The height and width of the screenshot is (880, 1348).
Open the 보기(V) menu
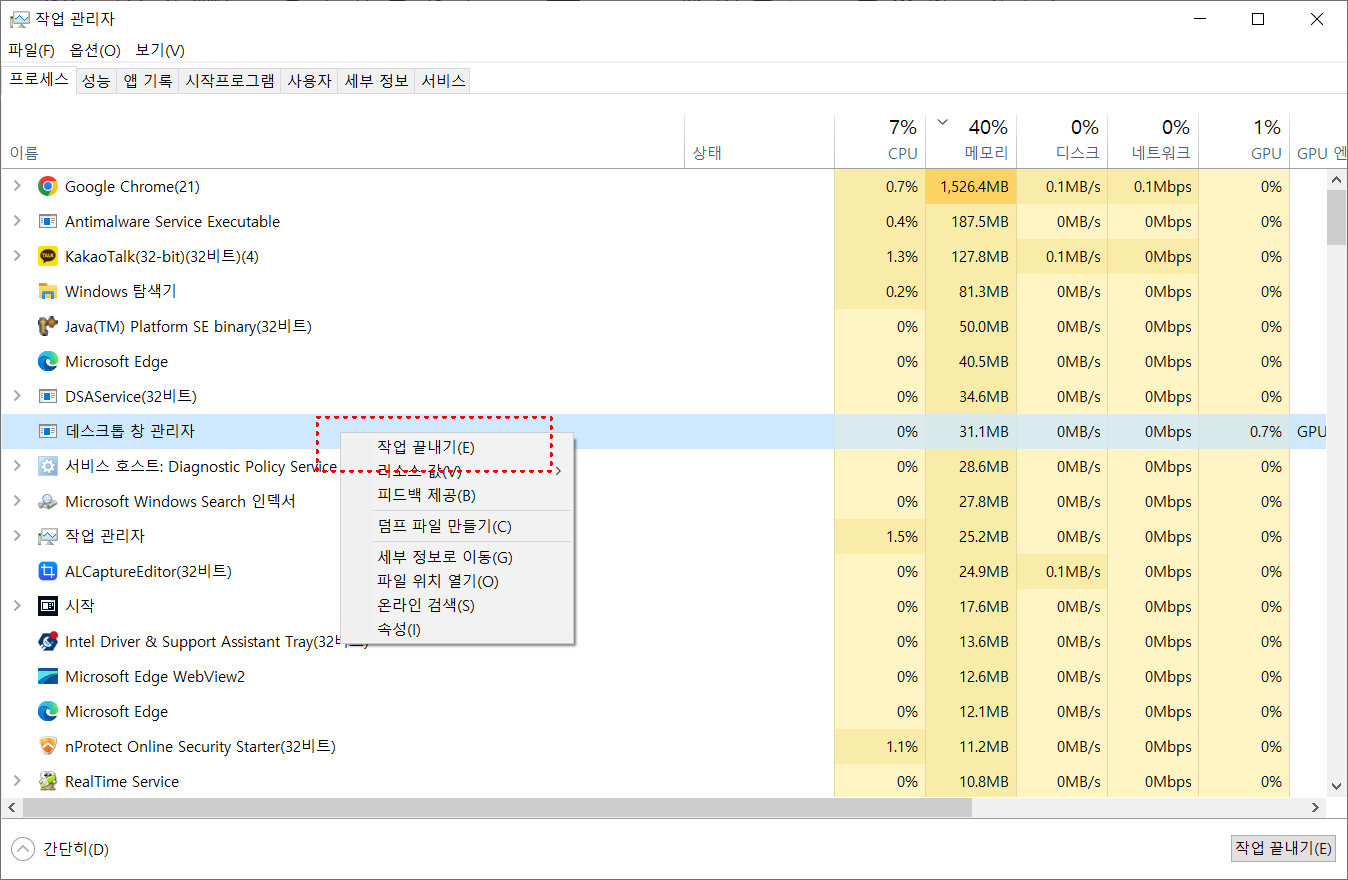[160, 50]
